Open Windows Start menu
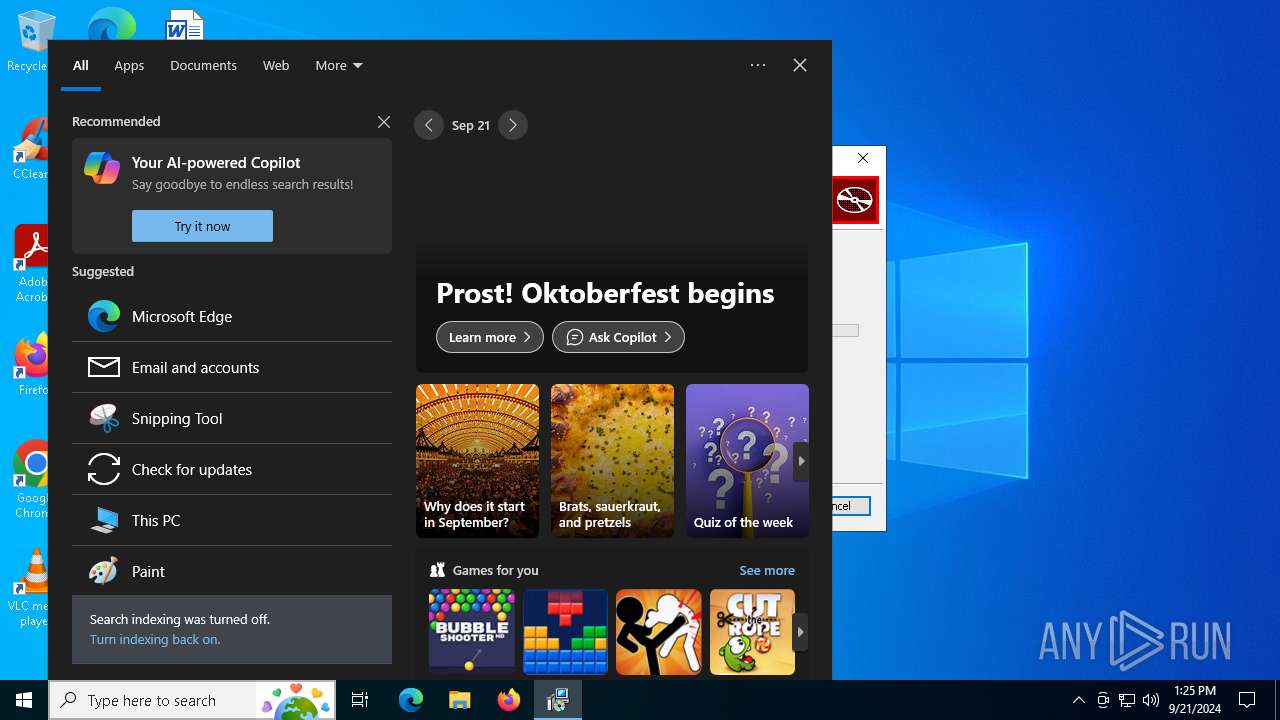 click(x=24, y=700)
